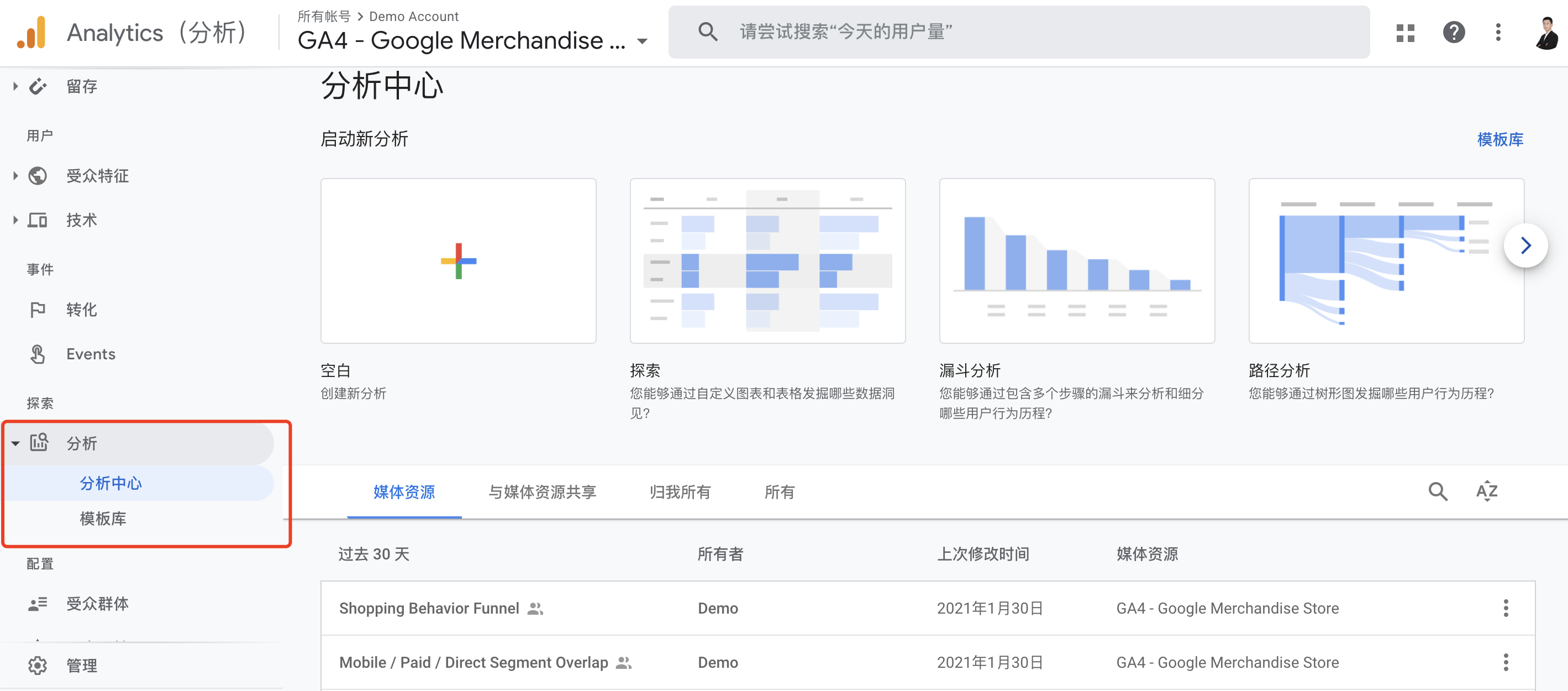1568x691 pixels.
Task: Start the 路径分析 path template
Action: point(1386,260)
